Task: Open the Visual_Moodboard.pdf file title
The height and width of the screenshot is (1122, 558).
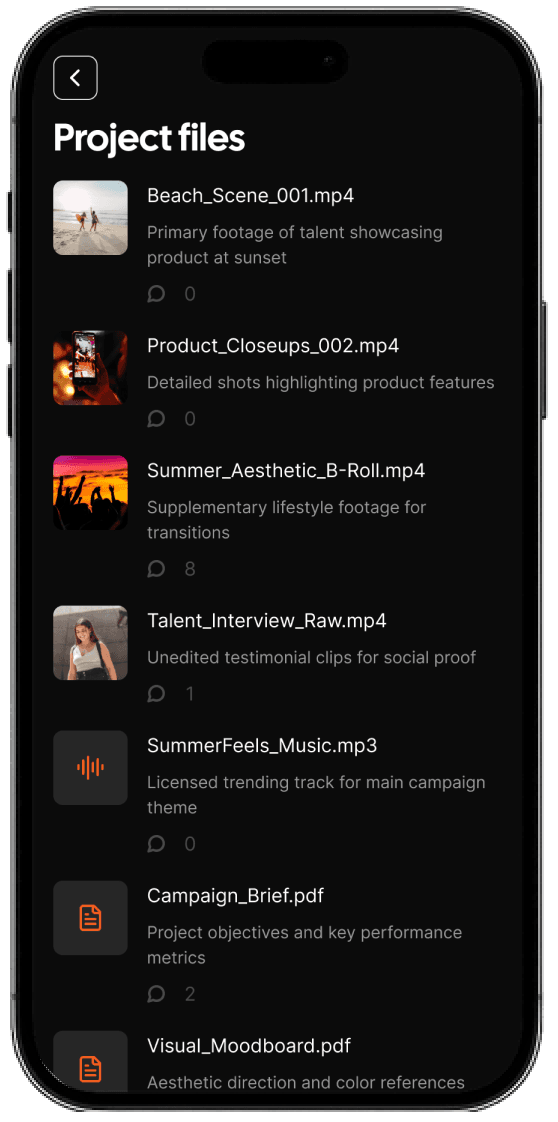Action: [x=249, y=1046]
